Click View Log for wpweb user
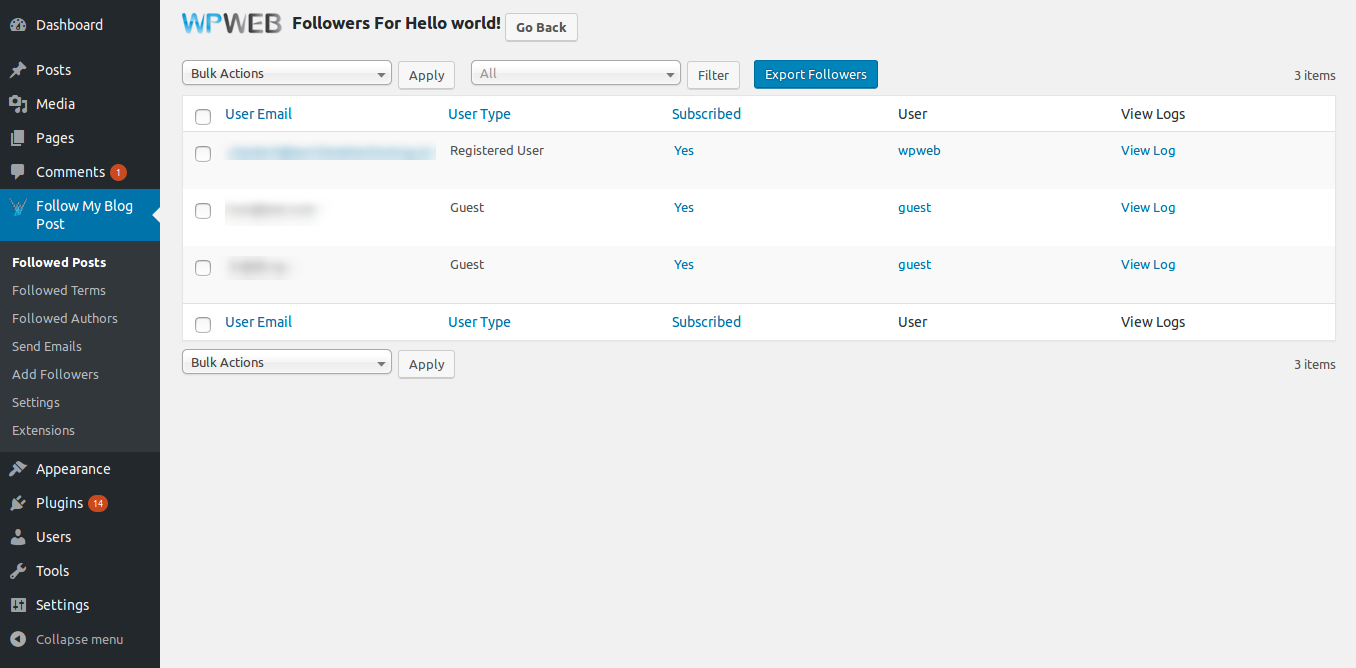 (1147, 151)
